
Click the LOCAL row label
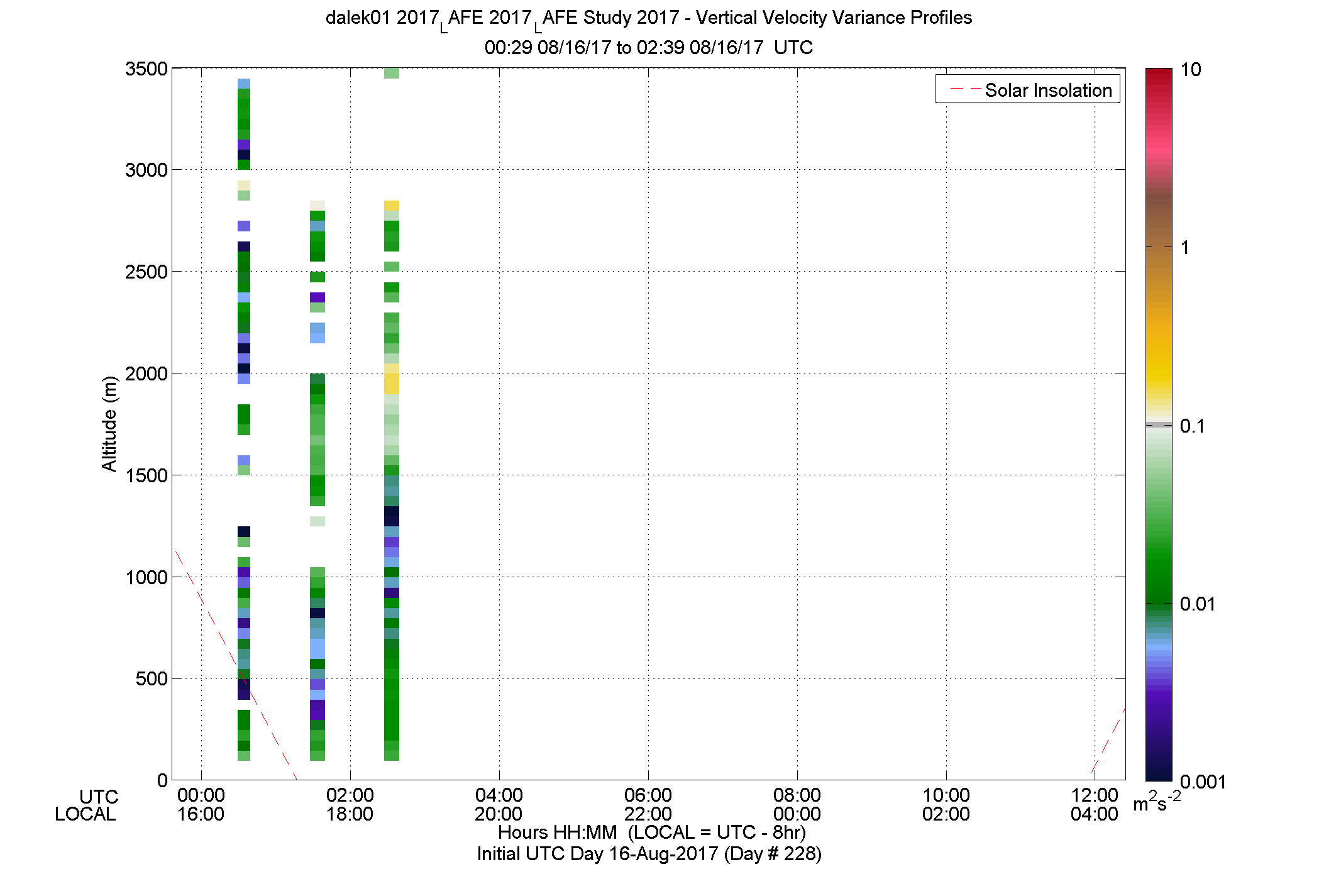[86, 814]
